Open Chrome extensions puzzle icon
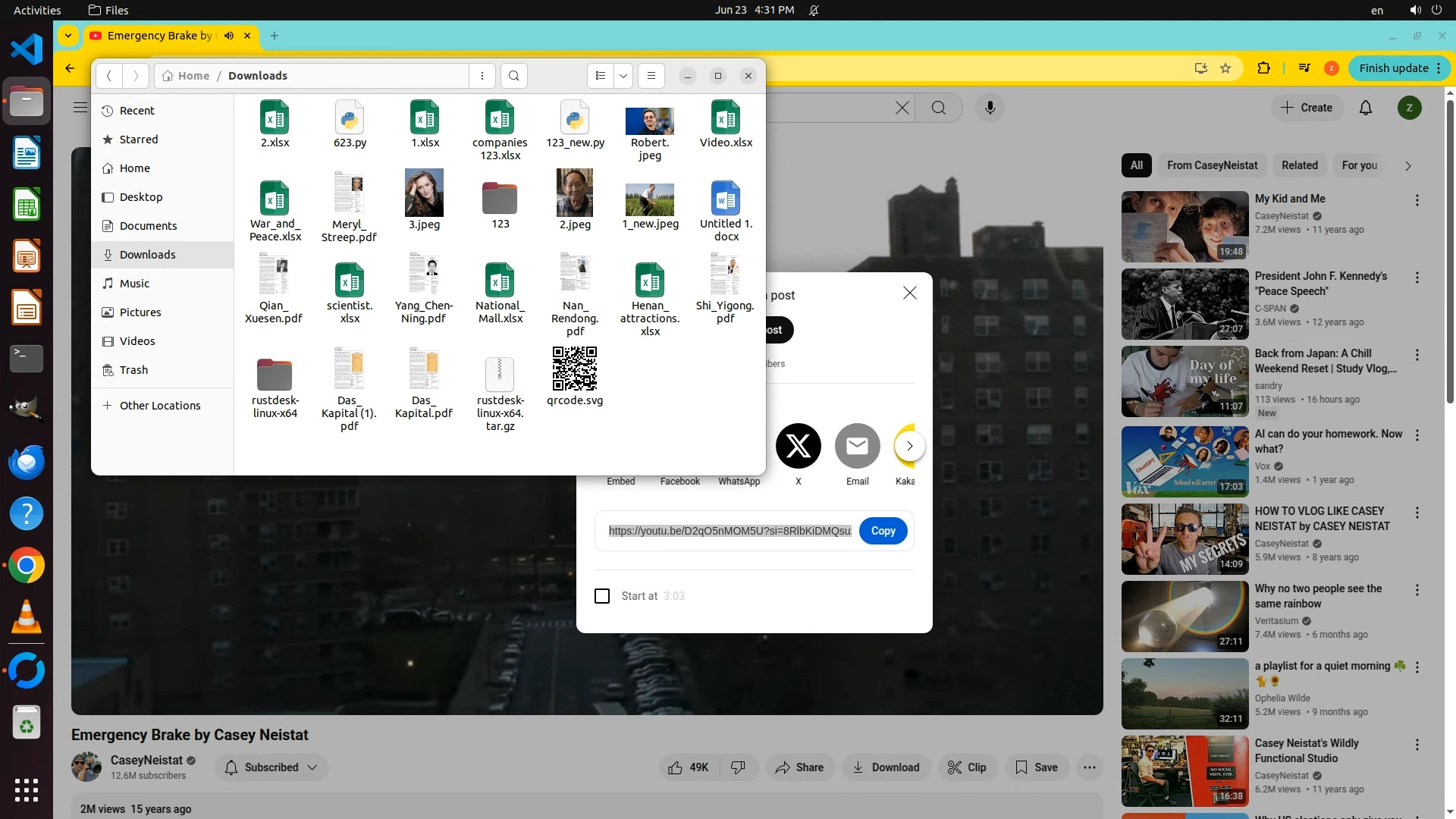 click(1263, 68)
